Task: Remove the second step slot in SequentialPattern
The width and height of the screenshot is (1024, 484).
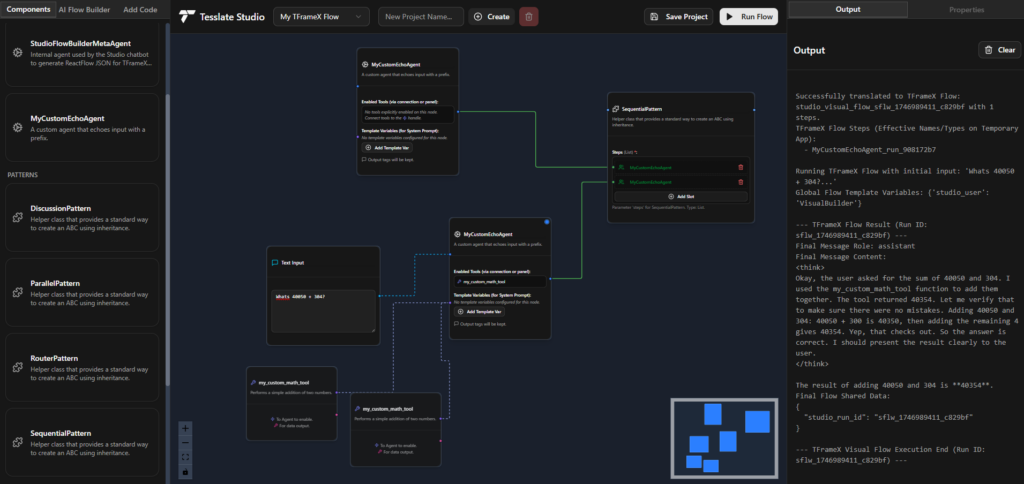Action: coord(741,182)
